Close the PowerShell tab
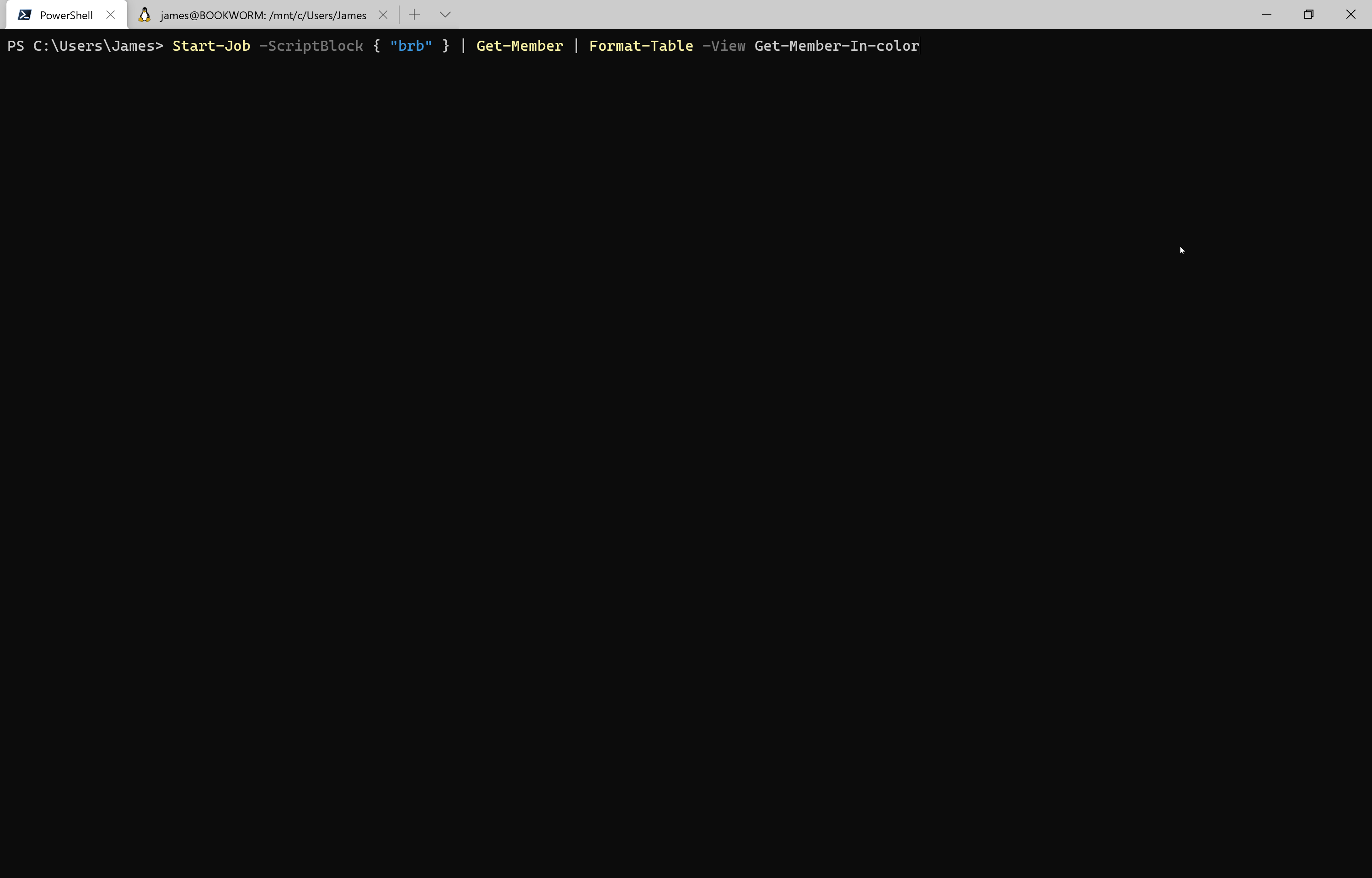The image size is (1372, 878). [111, 15]
